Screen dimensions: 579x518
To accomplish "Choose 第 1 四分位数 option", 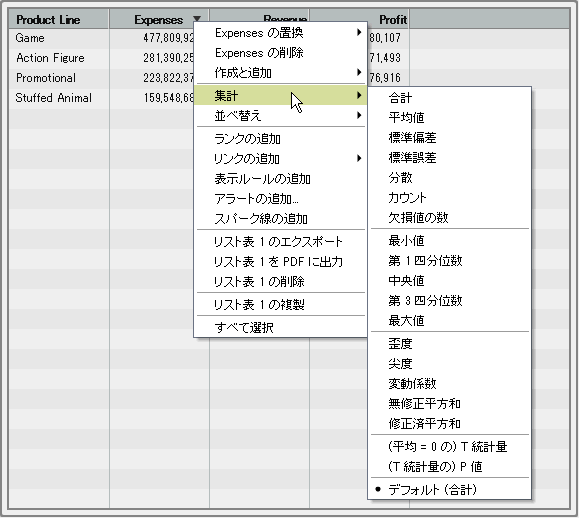I will 449,261.
